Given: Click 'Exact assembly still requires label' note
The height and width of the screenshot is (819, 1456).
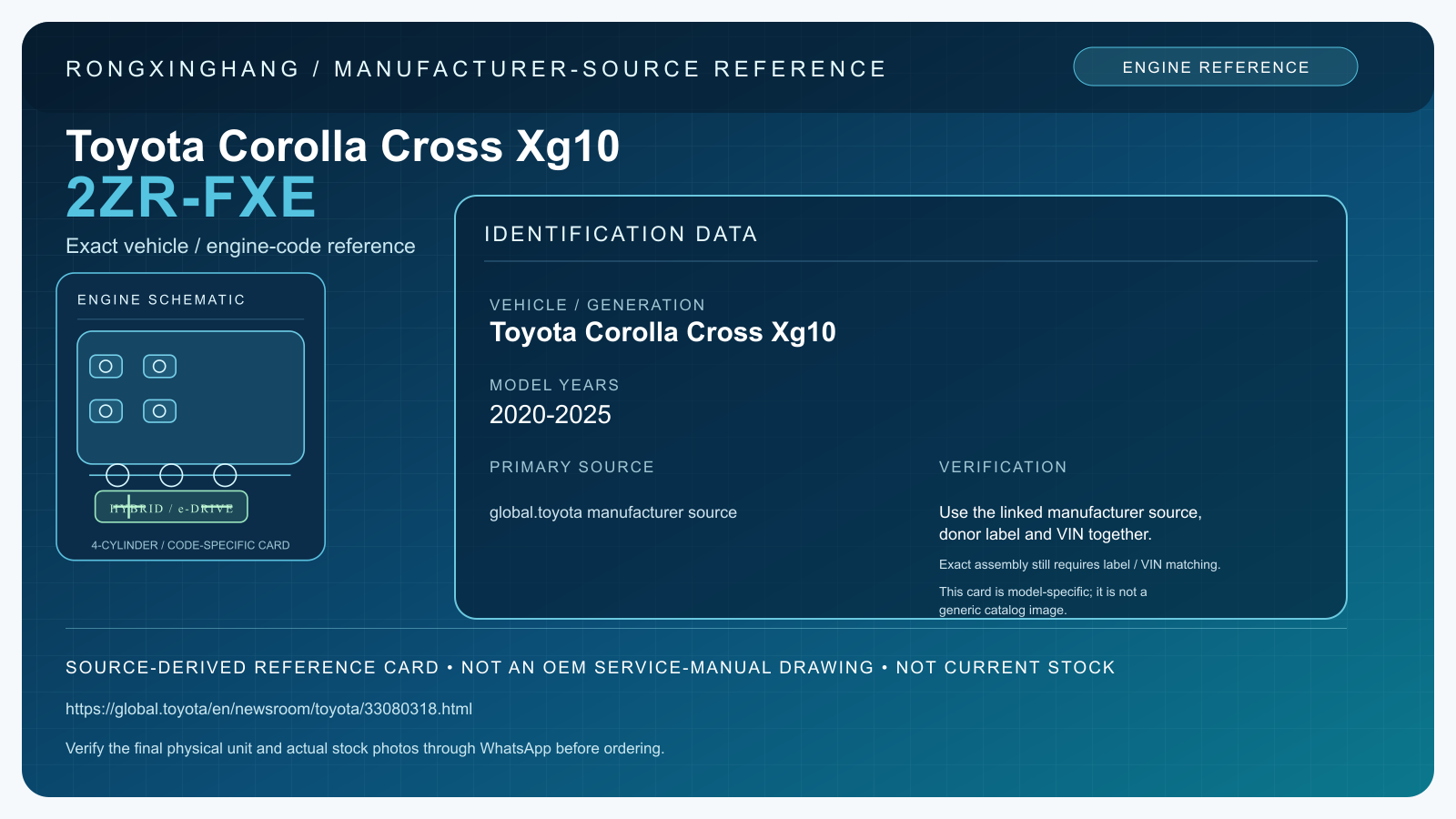Looking at the screenshot, I should pos(1079,564).
